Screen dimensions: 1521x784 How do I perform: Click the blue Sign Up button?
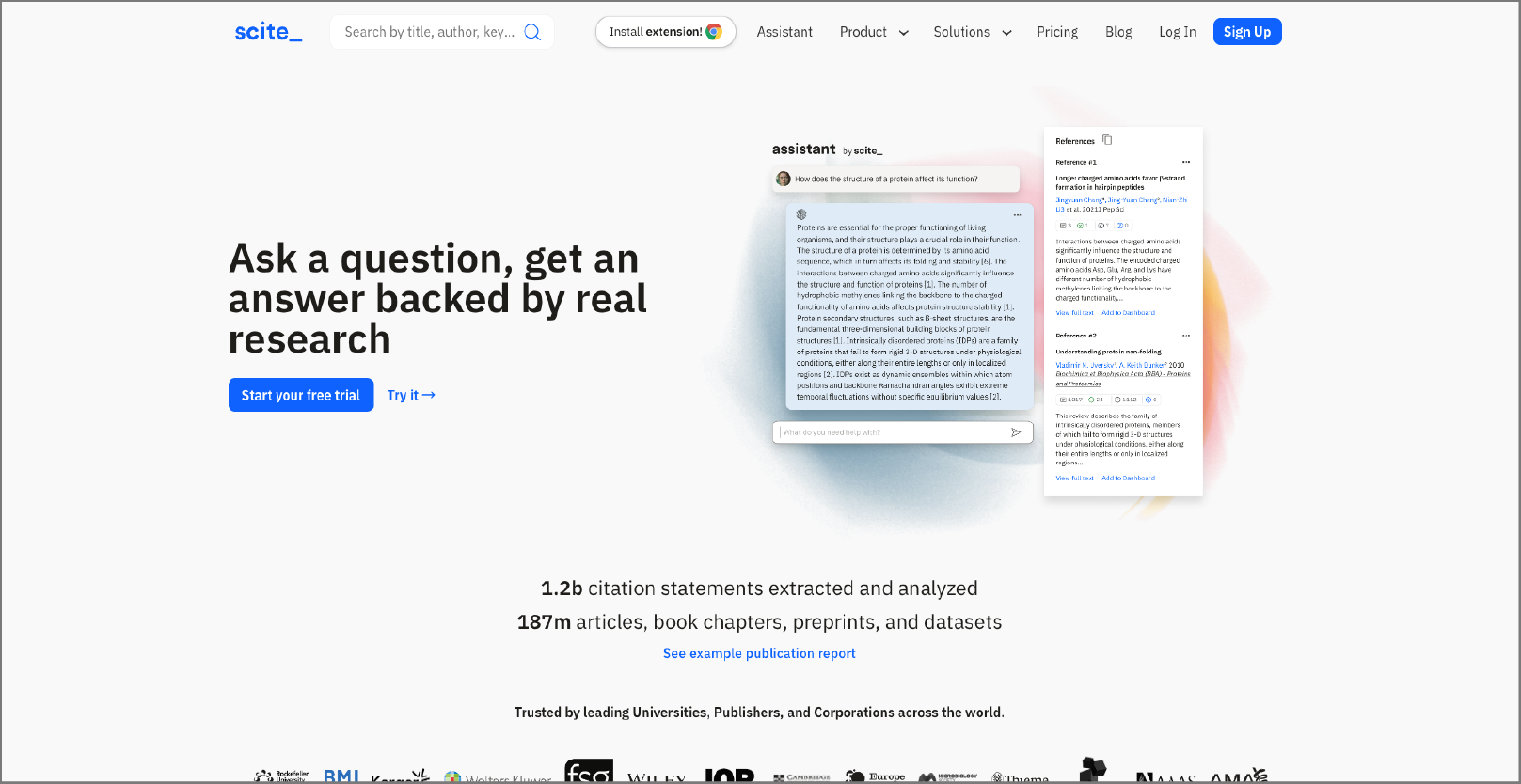coord(1247,32)
